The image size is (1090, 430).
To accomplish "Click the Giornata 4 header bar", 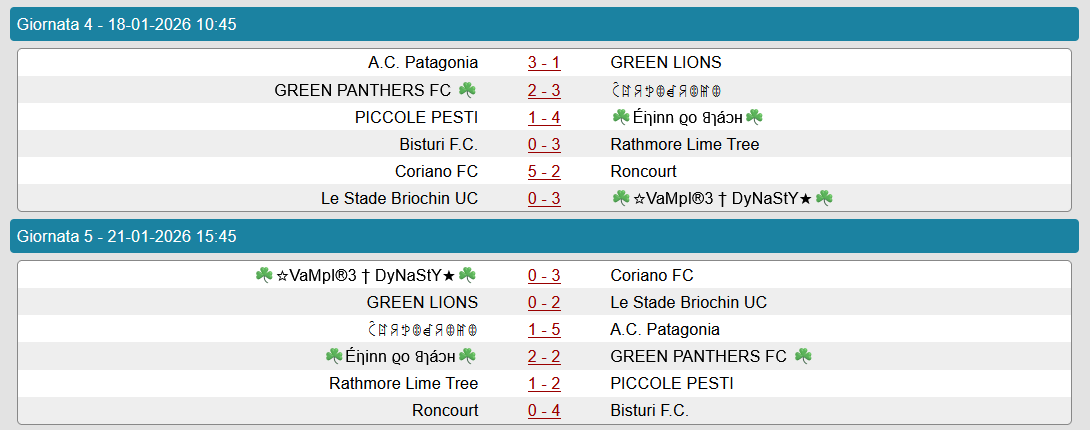I will coord(545,25).
